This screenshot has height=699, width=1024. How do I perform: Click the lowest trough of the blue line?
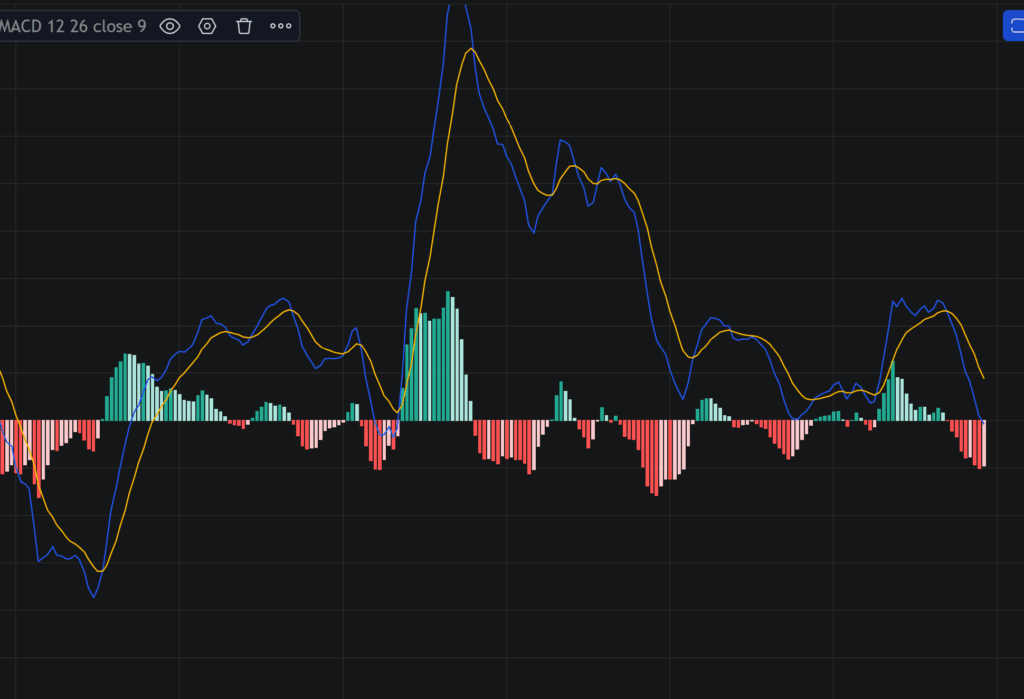(92, 597)
